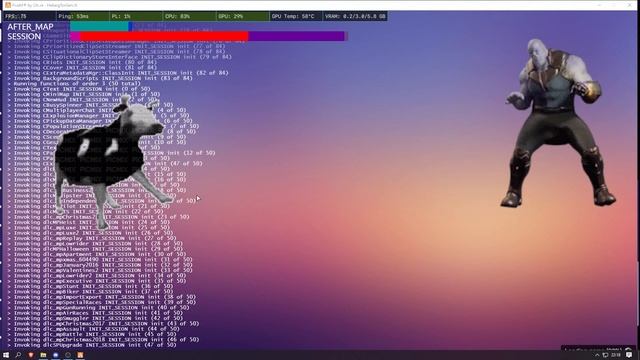
Task: Click the 'dlc_mpBiker' log line
Action: pyautogui.click(x=91, y=291)
